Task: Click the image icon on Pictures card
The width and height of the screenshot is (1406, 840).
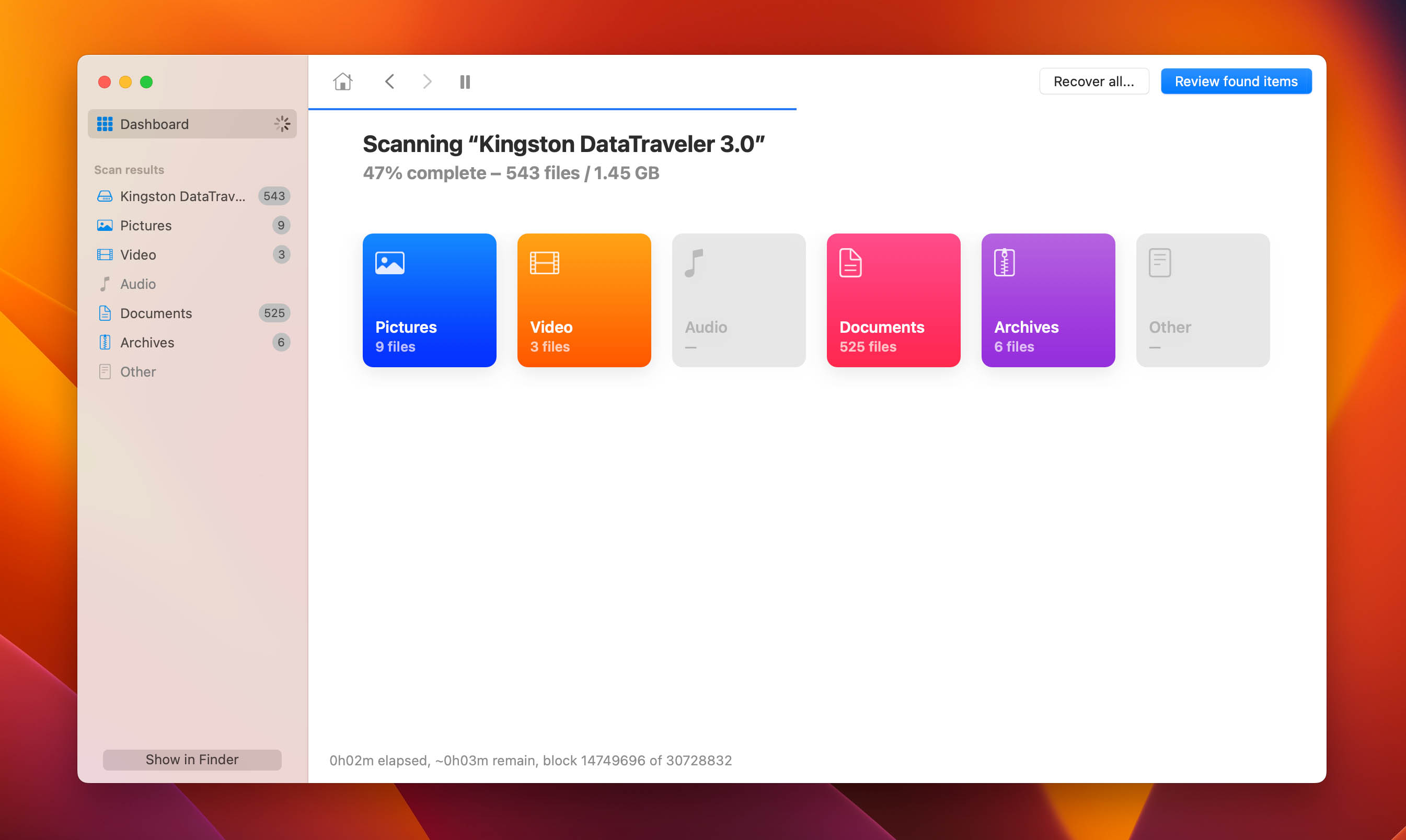Action: point(389,263)
